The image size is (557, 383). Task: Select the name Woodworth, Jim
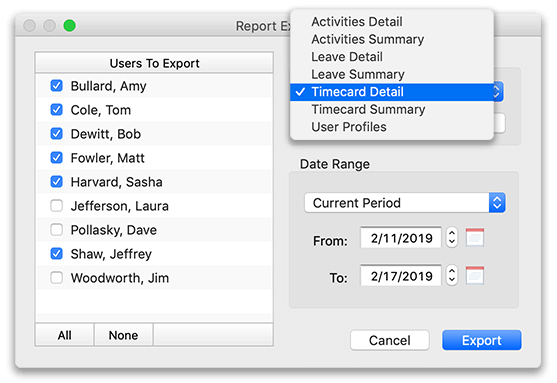pos(120,278)
